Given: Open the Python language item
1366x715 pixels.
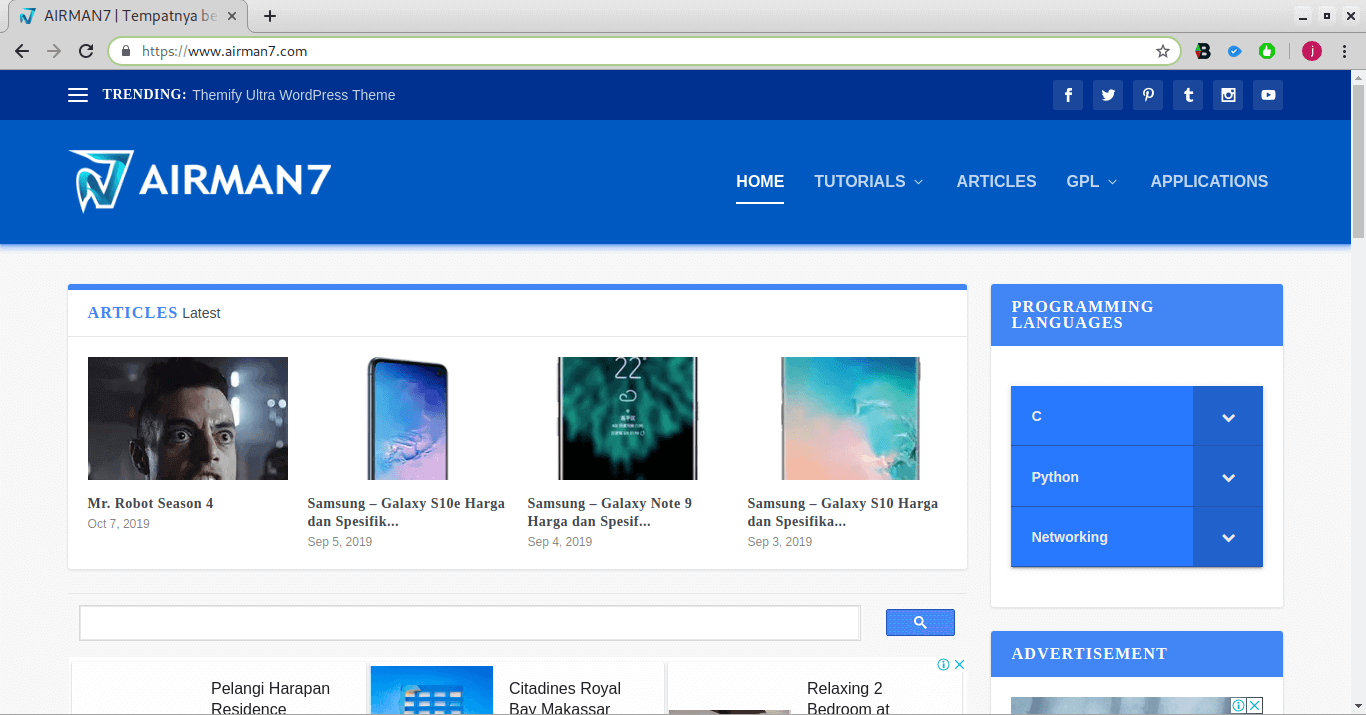Looking at the screenshot, I should click(1102, 477).
